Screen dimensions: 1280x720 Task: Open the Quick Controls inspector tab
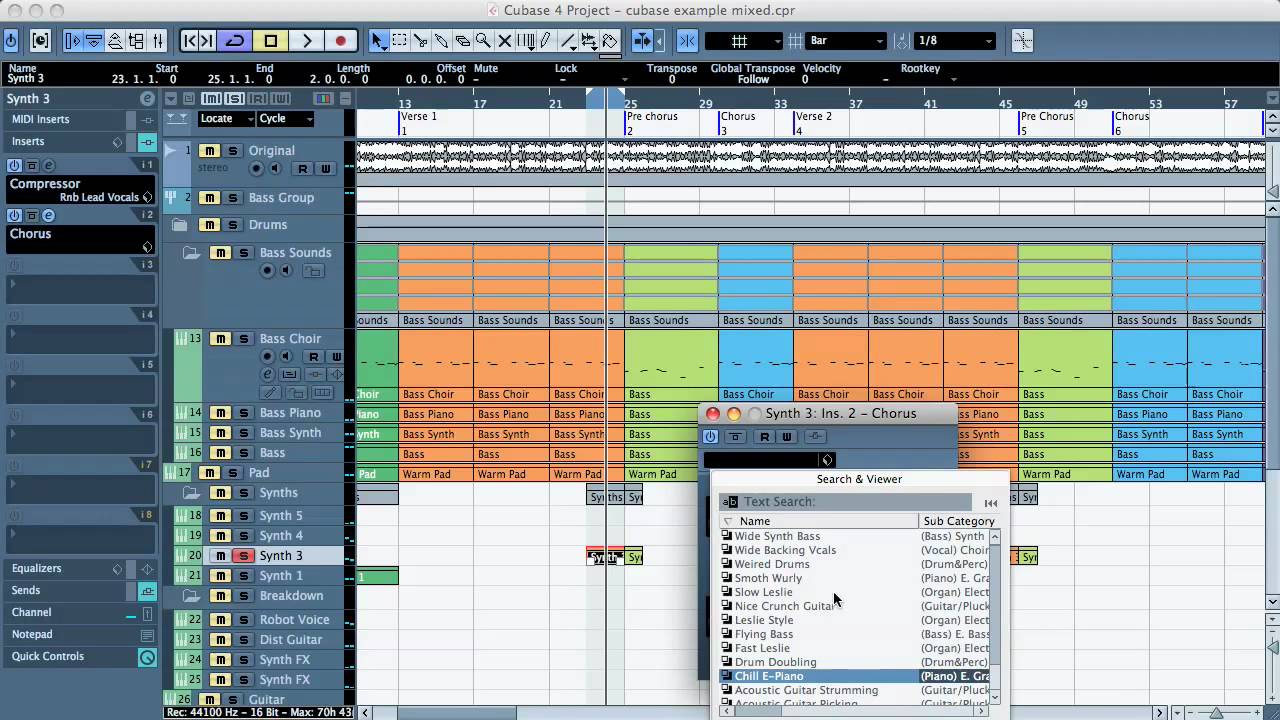coord(48,656)
